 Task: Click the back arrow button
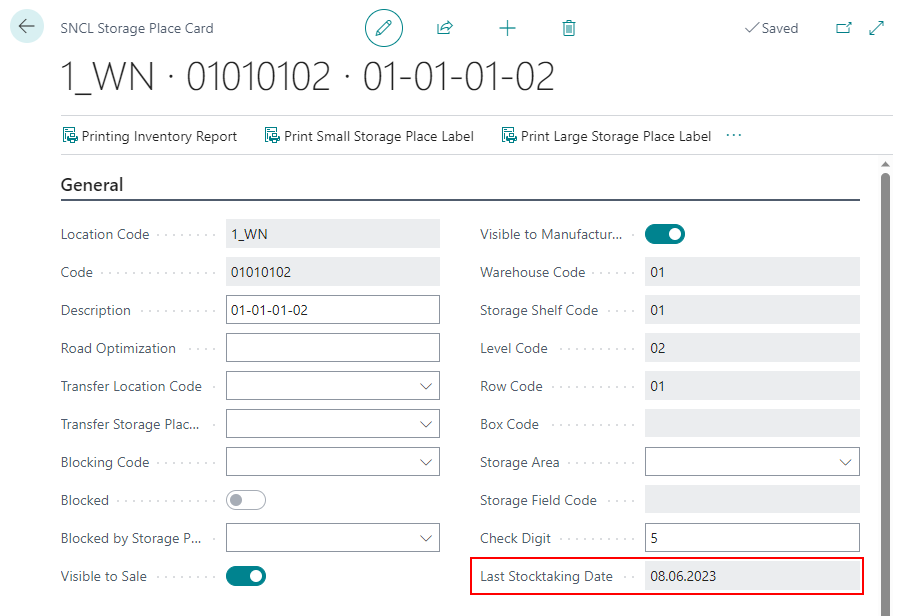tap(26, 27)
